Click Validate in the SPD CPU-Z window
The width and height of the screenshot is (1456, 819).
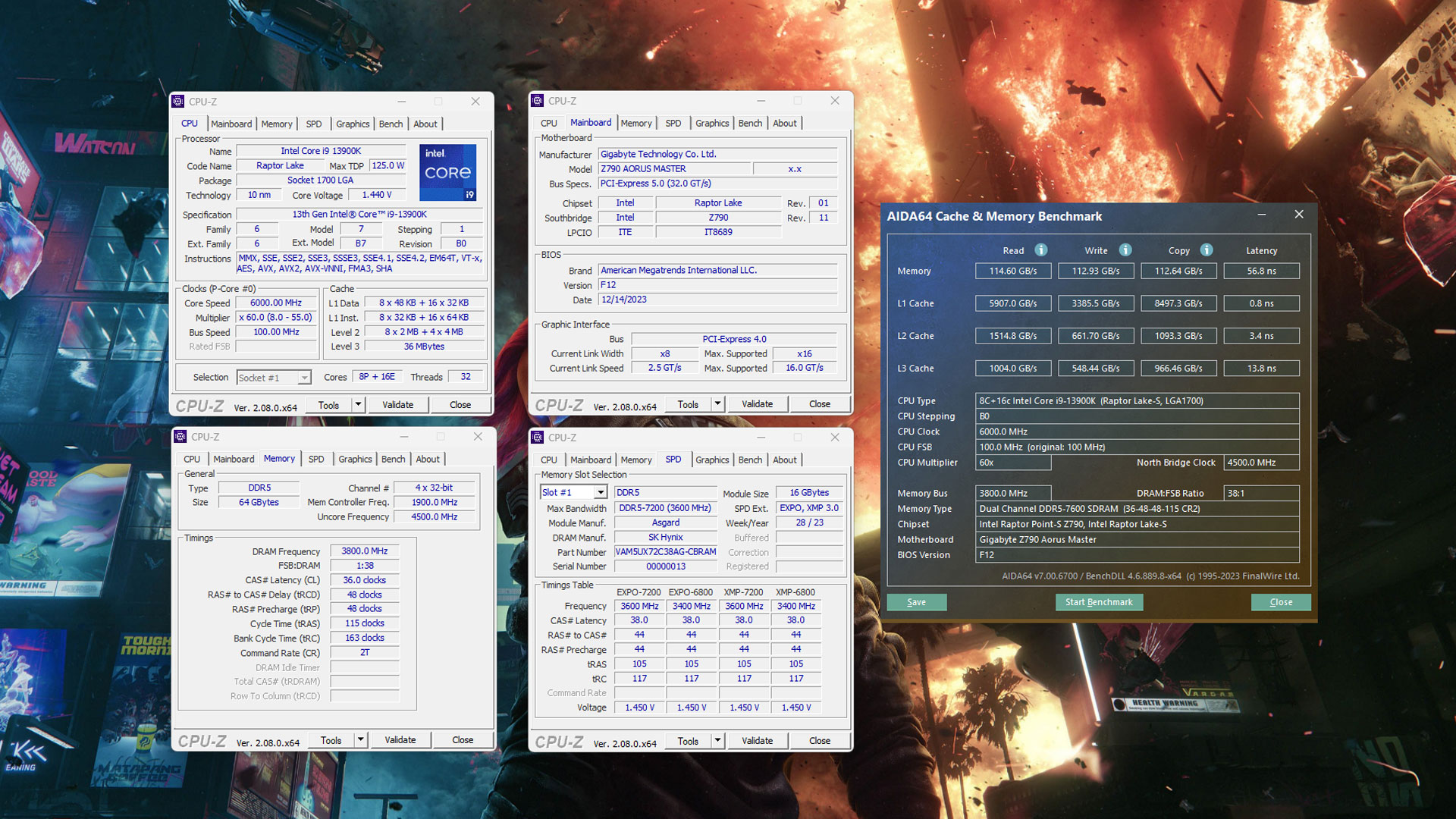click(x=758, y=741)
